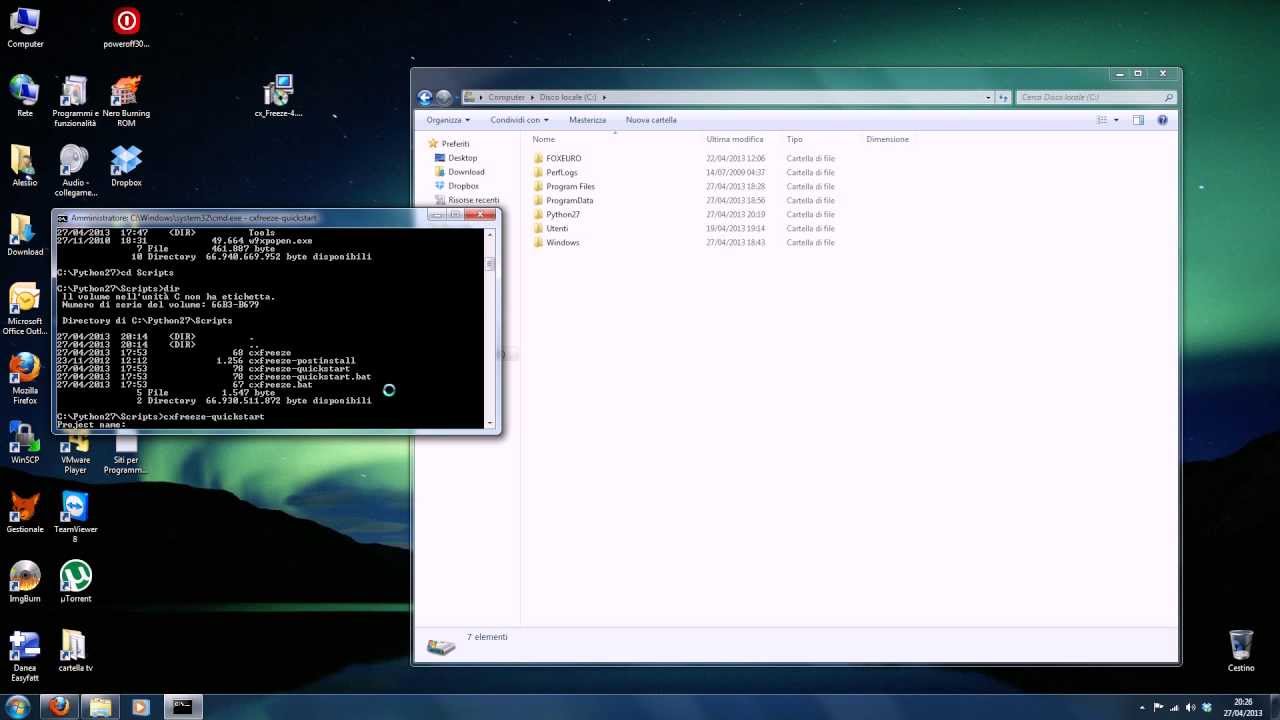Toggle the preview pane button
This screenshot has width=1280, height=720.
[1138, 120]
